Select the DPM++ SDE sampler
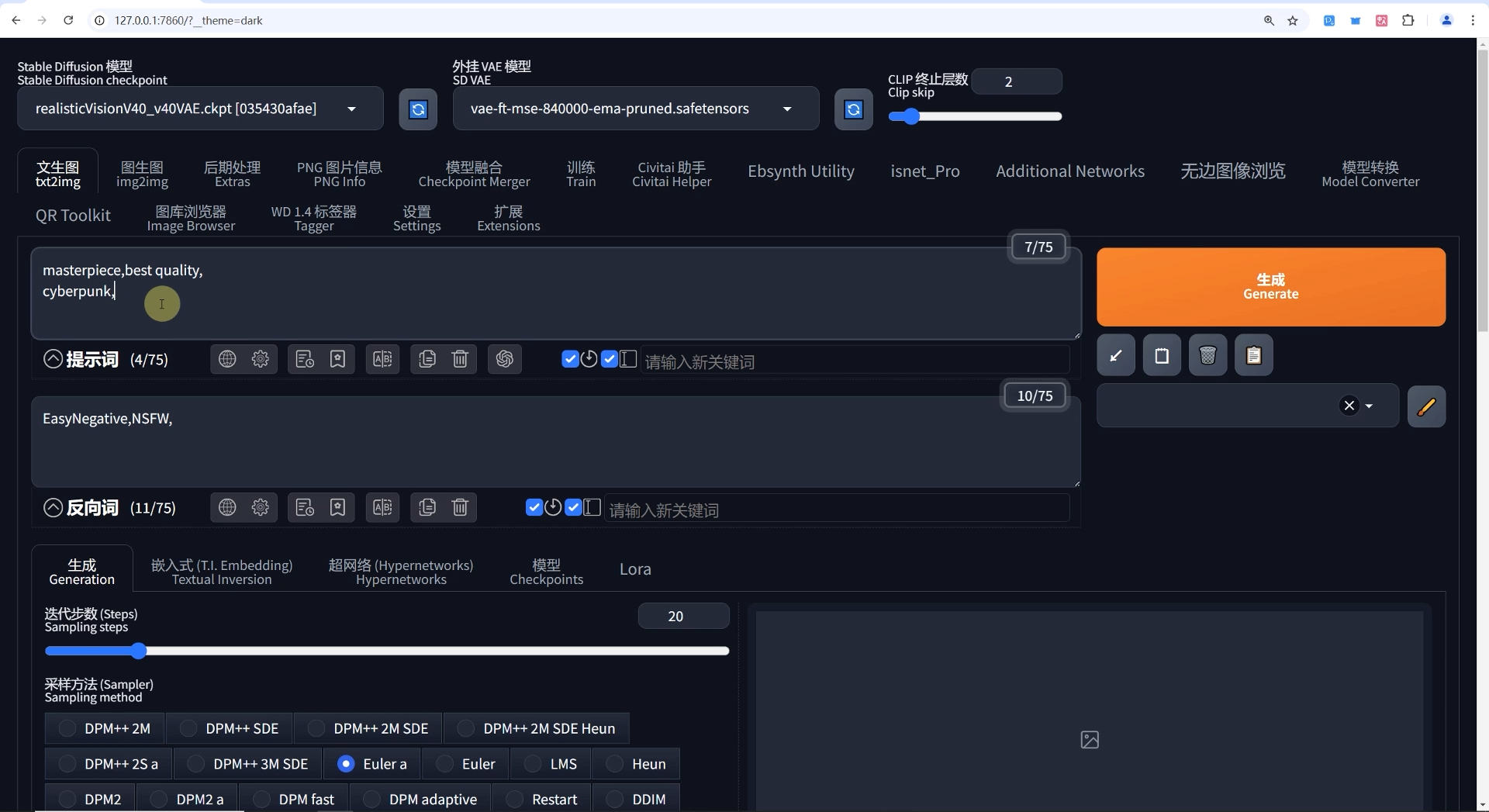1489x812 pixels. click(230, 728)
